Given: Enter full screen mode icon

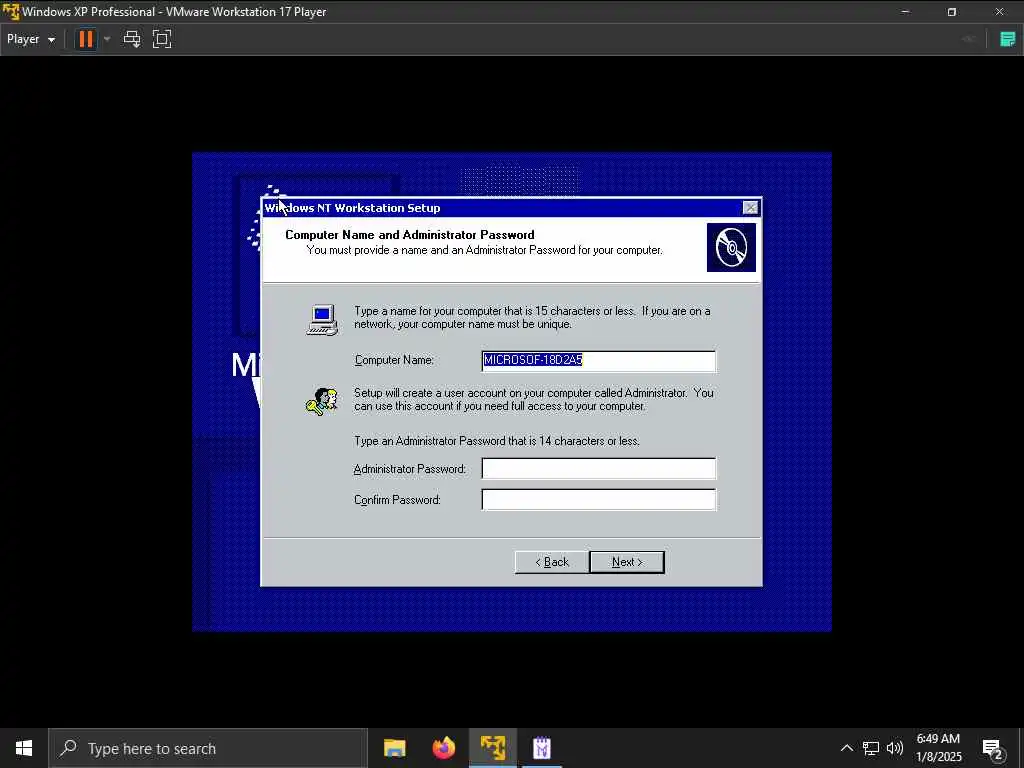Looking at the screenshot, I should pos(162,39).
